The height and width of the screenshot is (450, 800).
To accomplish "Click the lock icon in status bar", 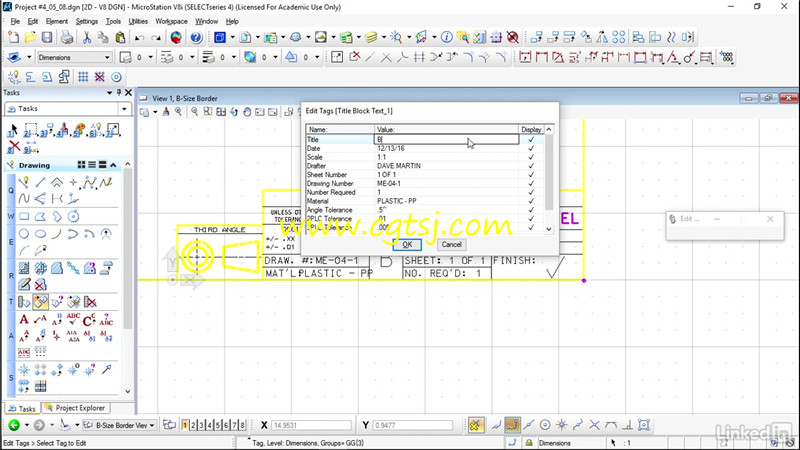I will (x=529, y=443).
